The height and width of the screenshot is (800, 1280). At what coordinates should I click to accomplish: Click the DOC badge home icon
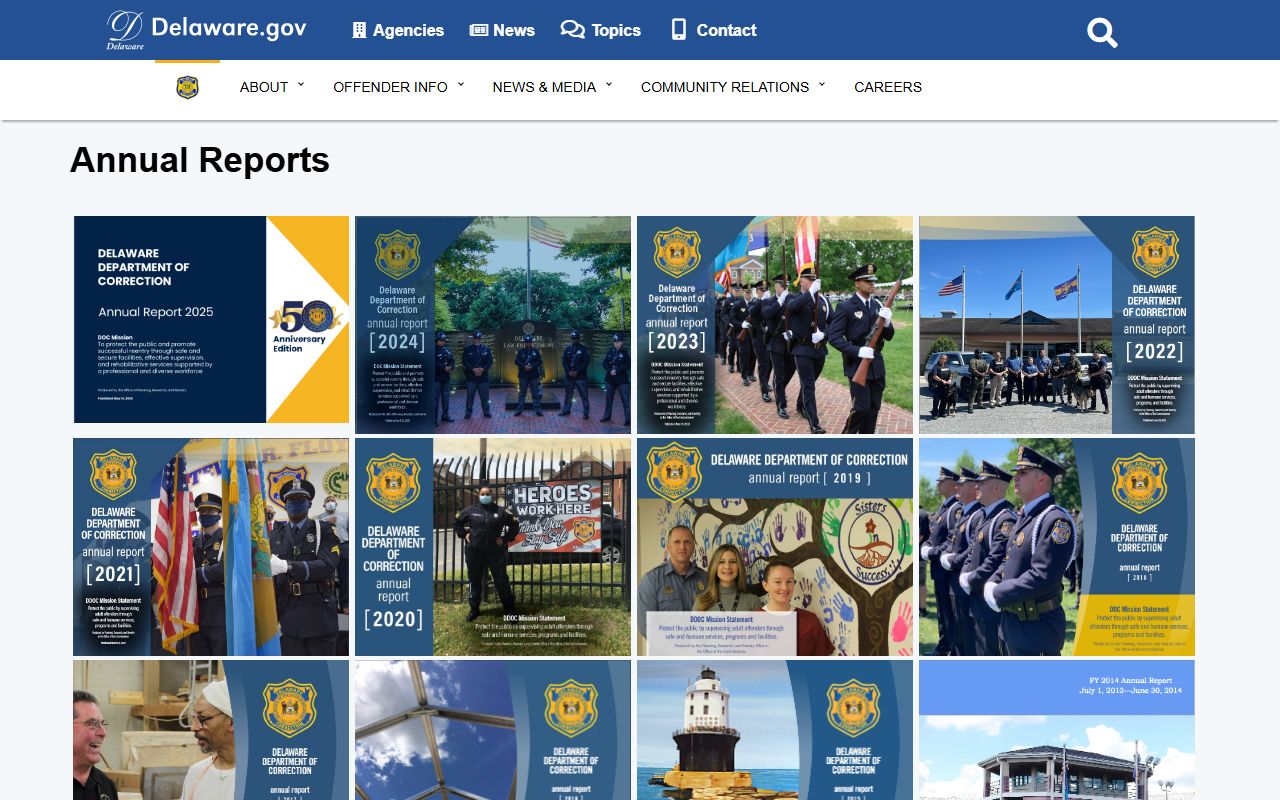click(187, 87)
